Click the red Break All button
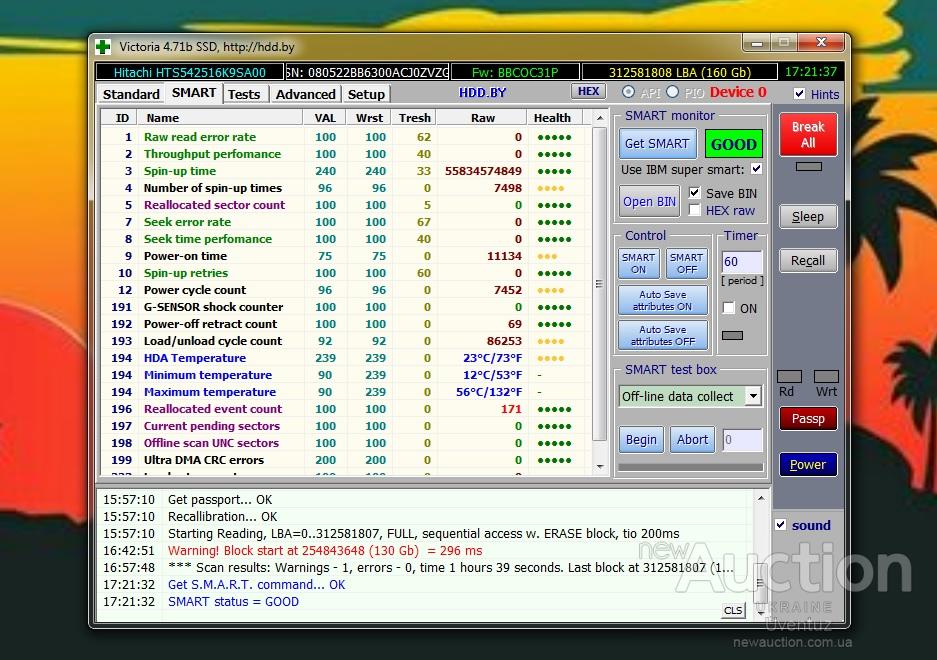937x660 pixels. [808, 135]
